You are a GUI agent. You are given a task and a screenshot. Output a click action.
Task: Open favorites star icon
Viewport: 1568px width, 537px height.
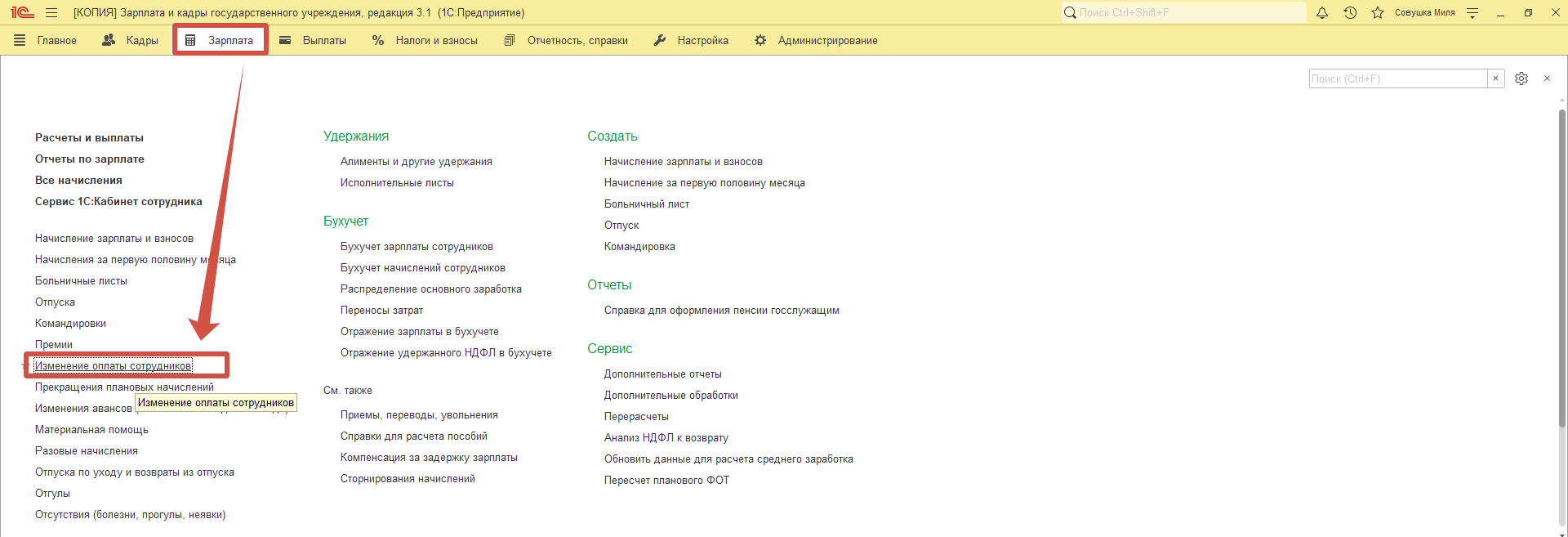pyautogui.click(x=1378, y=12)
